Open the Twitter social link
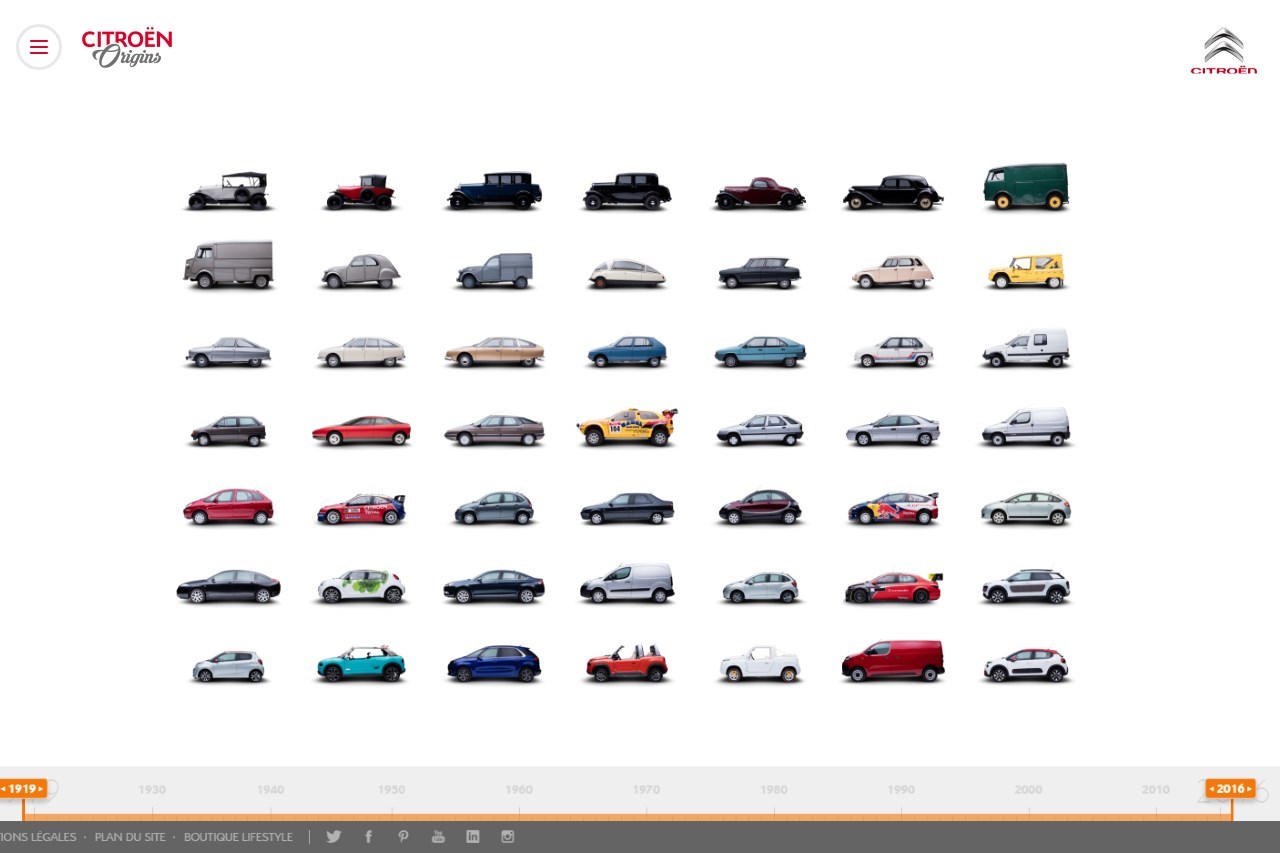The height and width of the screenshot is (853, 1280). 333,837
